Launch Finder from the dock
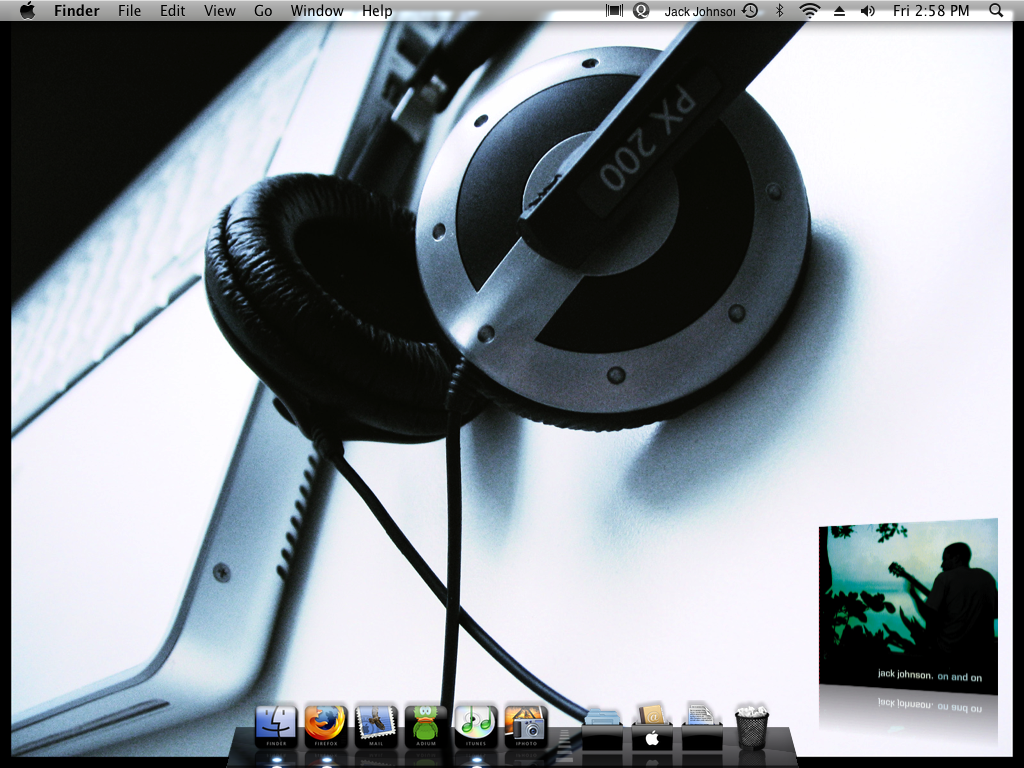1024x768 pixels. point(276,726)
